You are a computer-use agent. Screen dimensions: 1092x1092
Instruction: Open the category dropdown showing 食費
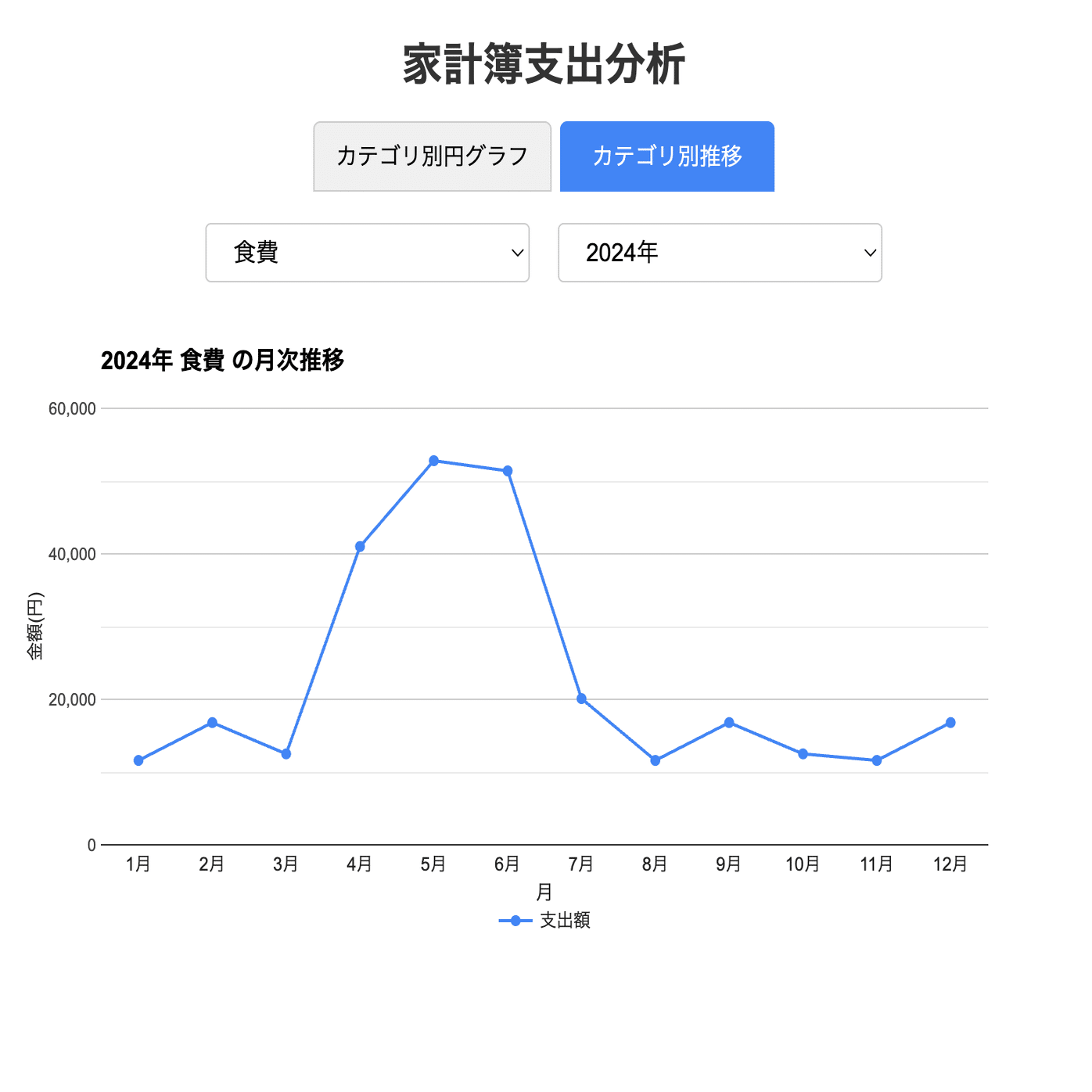(367, 252)
